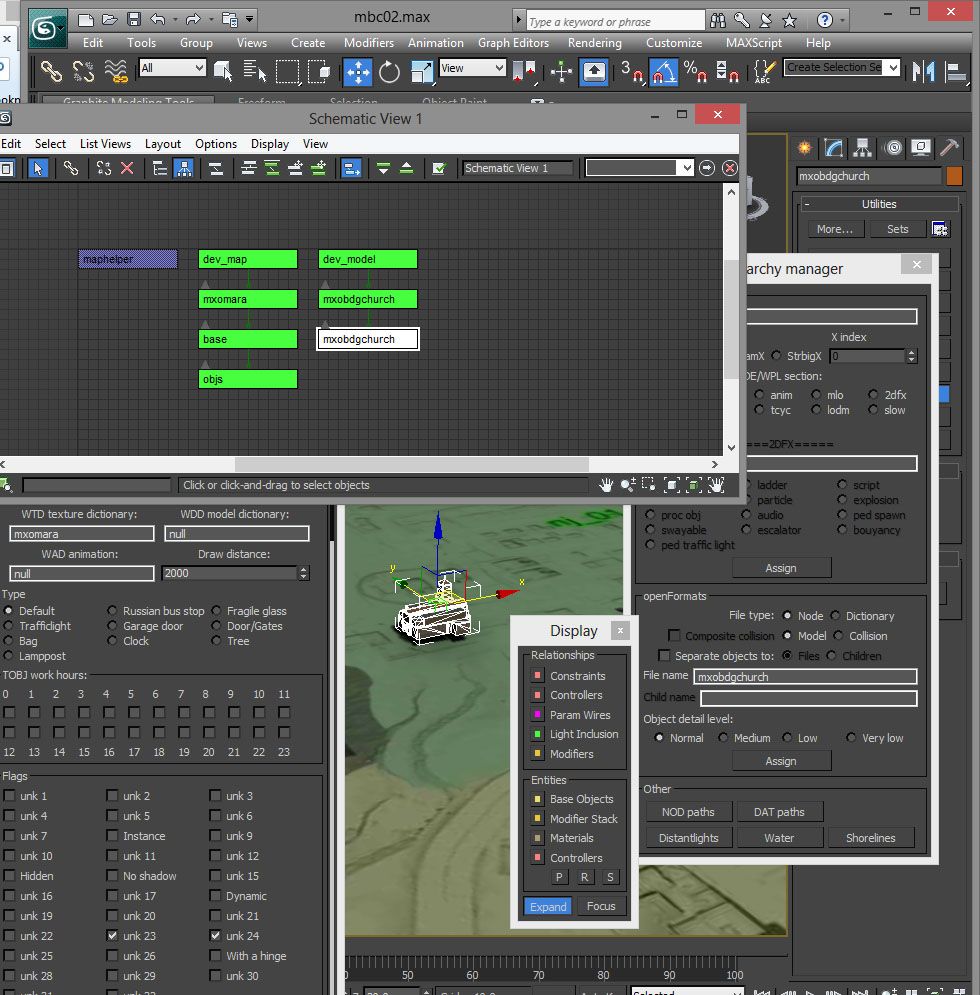Viewport: 980px width, 995px height.
Task: Click the Pan hand icon in Schematic View
Action: tap(606, 485)
